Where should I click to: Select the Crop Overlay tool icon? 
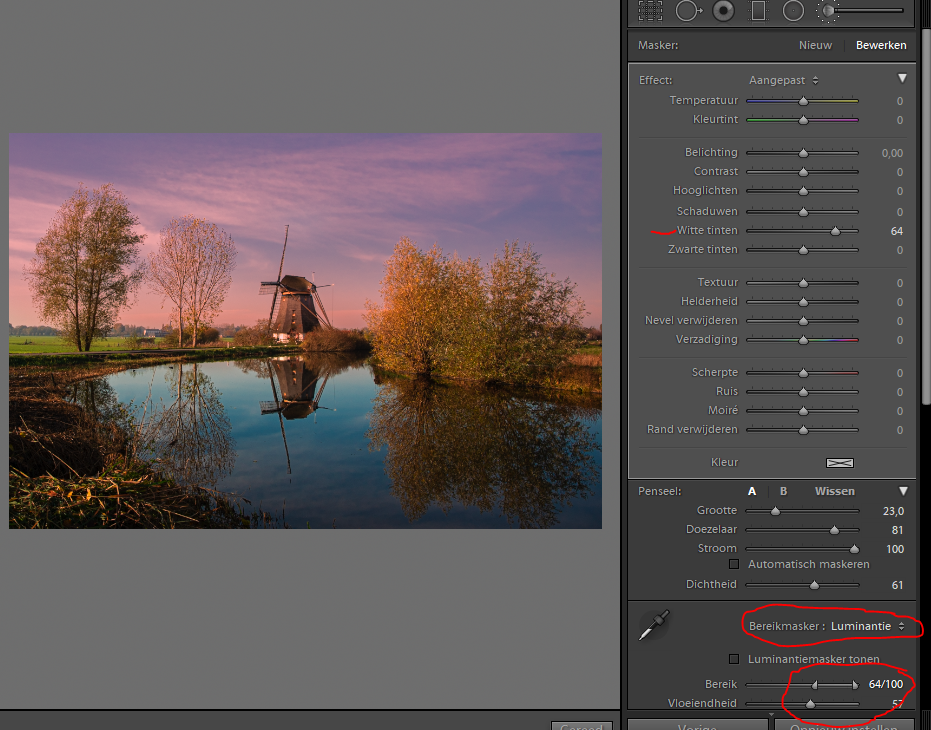[x=651, y=11]
